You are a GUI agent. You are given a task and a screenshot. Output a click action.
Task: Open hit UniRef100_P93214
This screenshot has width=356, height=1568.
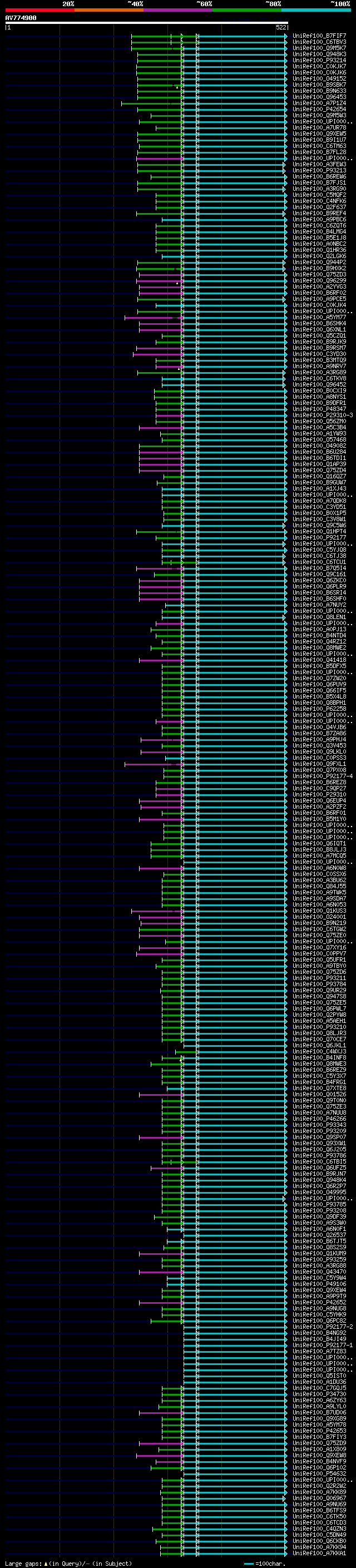(319, 60)
